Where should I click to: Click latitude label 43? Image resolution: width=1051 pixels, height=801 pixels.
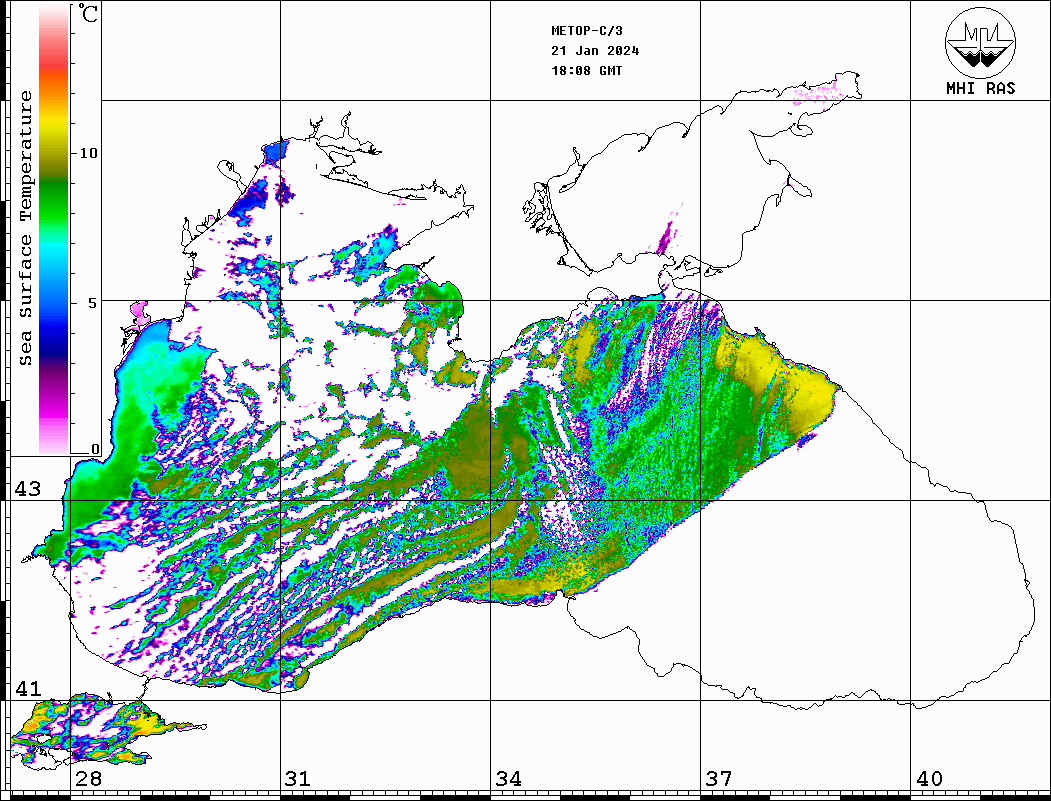tap(28, 489)
